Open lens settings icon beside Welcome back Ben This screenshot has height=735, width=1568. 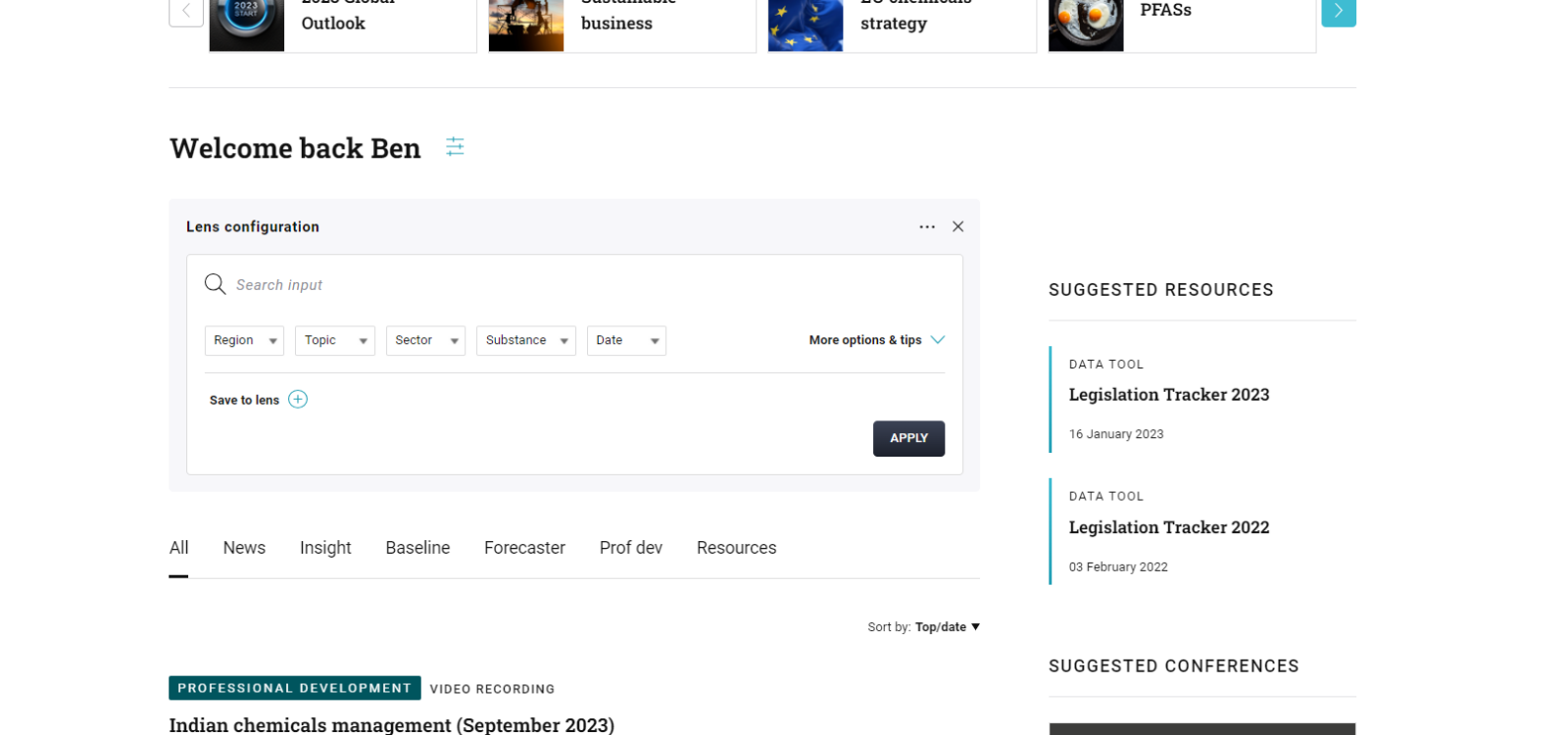tap(455, 147)
